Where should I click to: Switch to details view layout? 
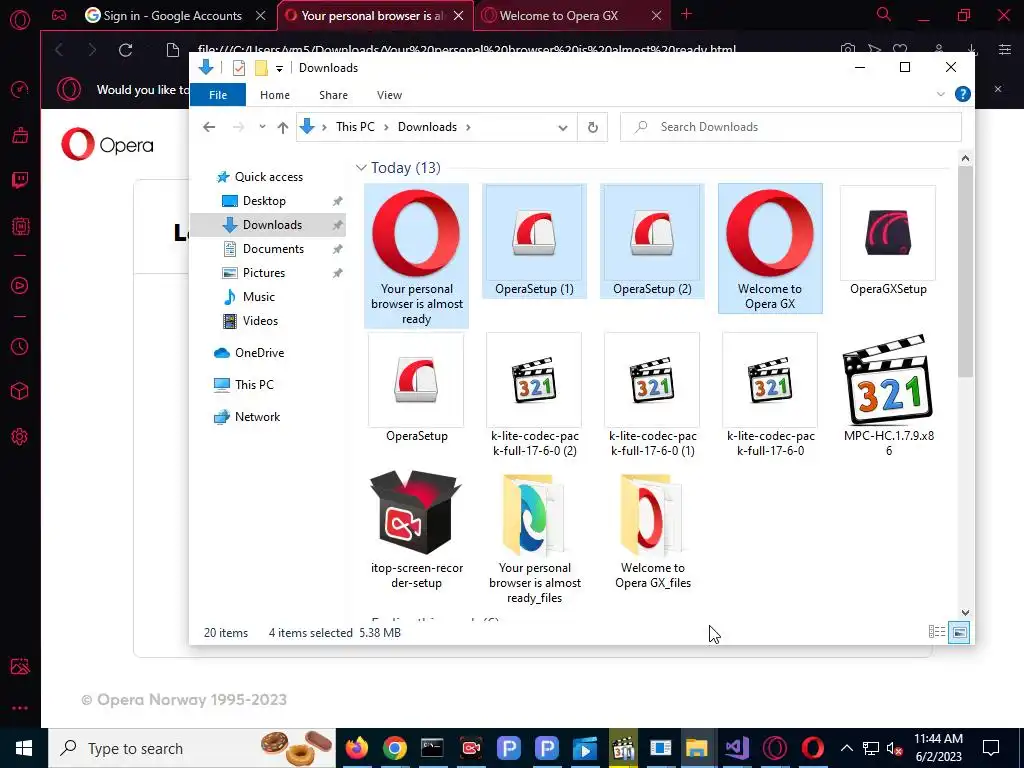coord(936,632)
